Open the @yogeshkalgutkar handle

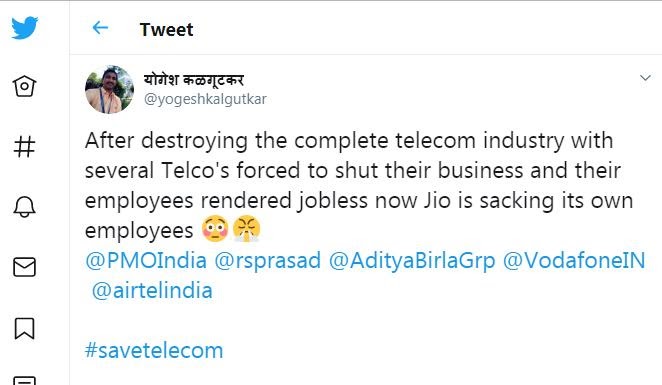point(205,99)
